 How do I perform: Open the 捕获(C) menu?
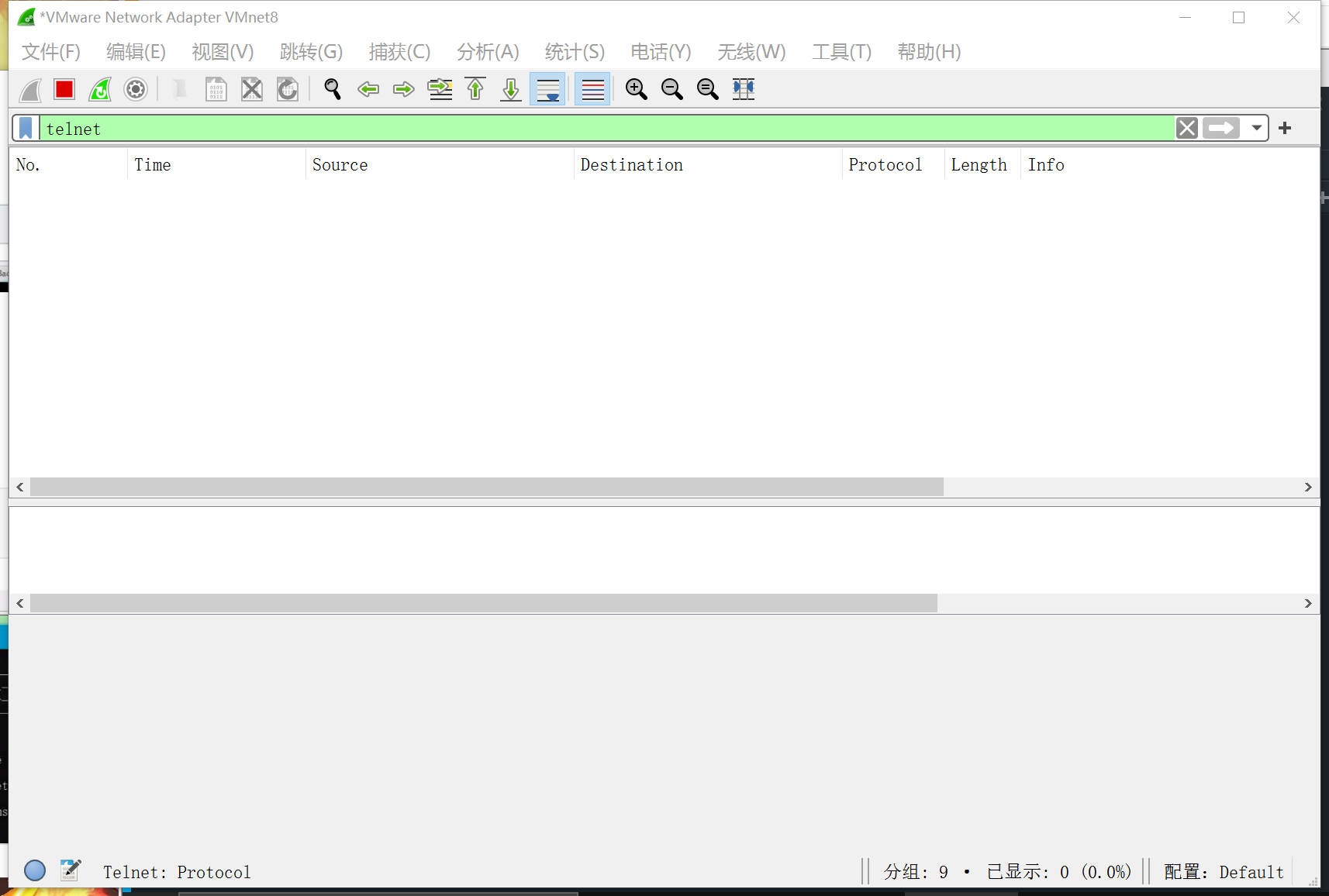[x=400, y=52]
